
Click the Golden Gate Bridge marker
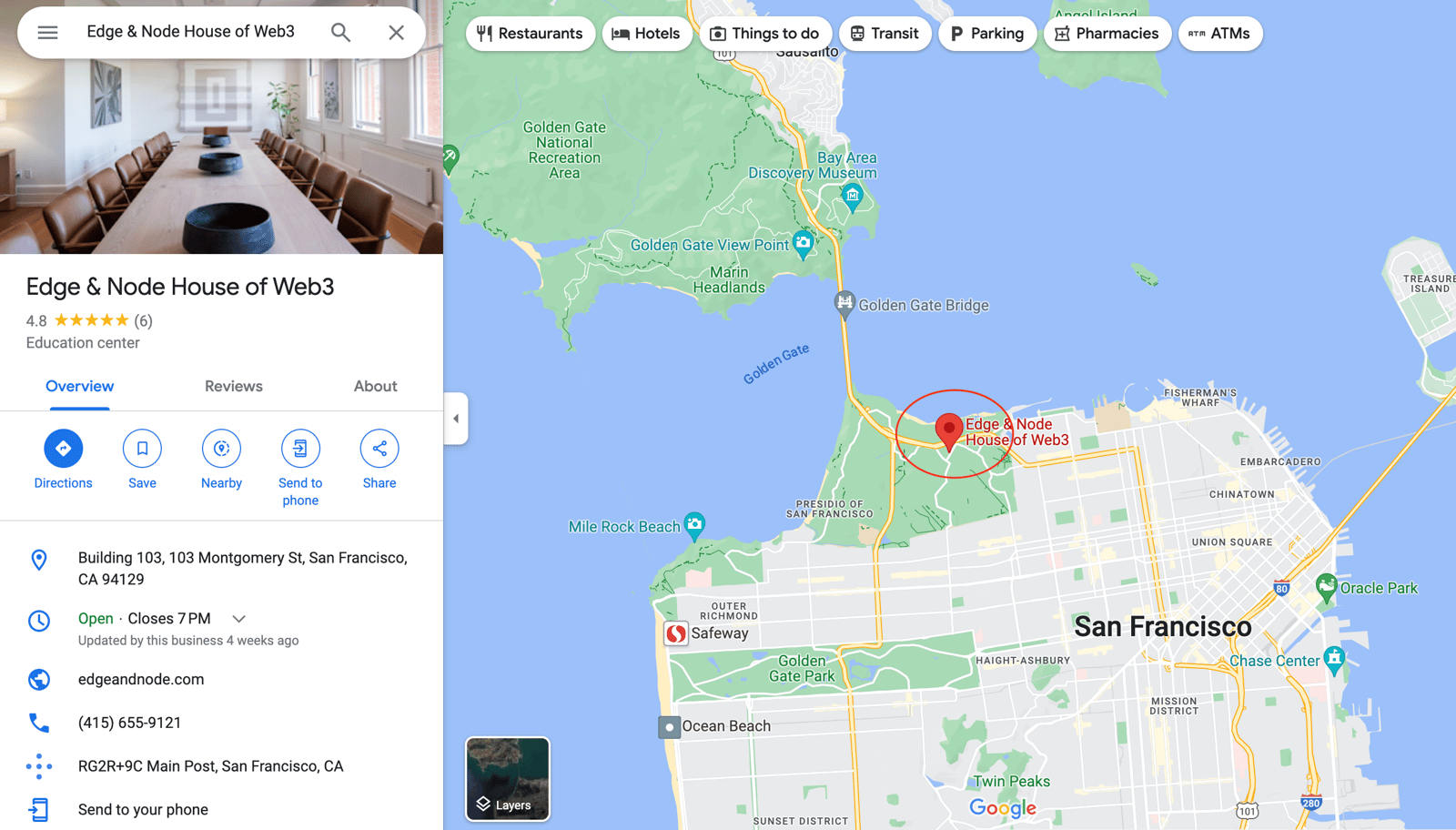(845, 305)
